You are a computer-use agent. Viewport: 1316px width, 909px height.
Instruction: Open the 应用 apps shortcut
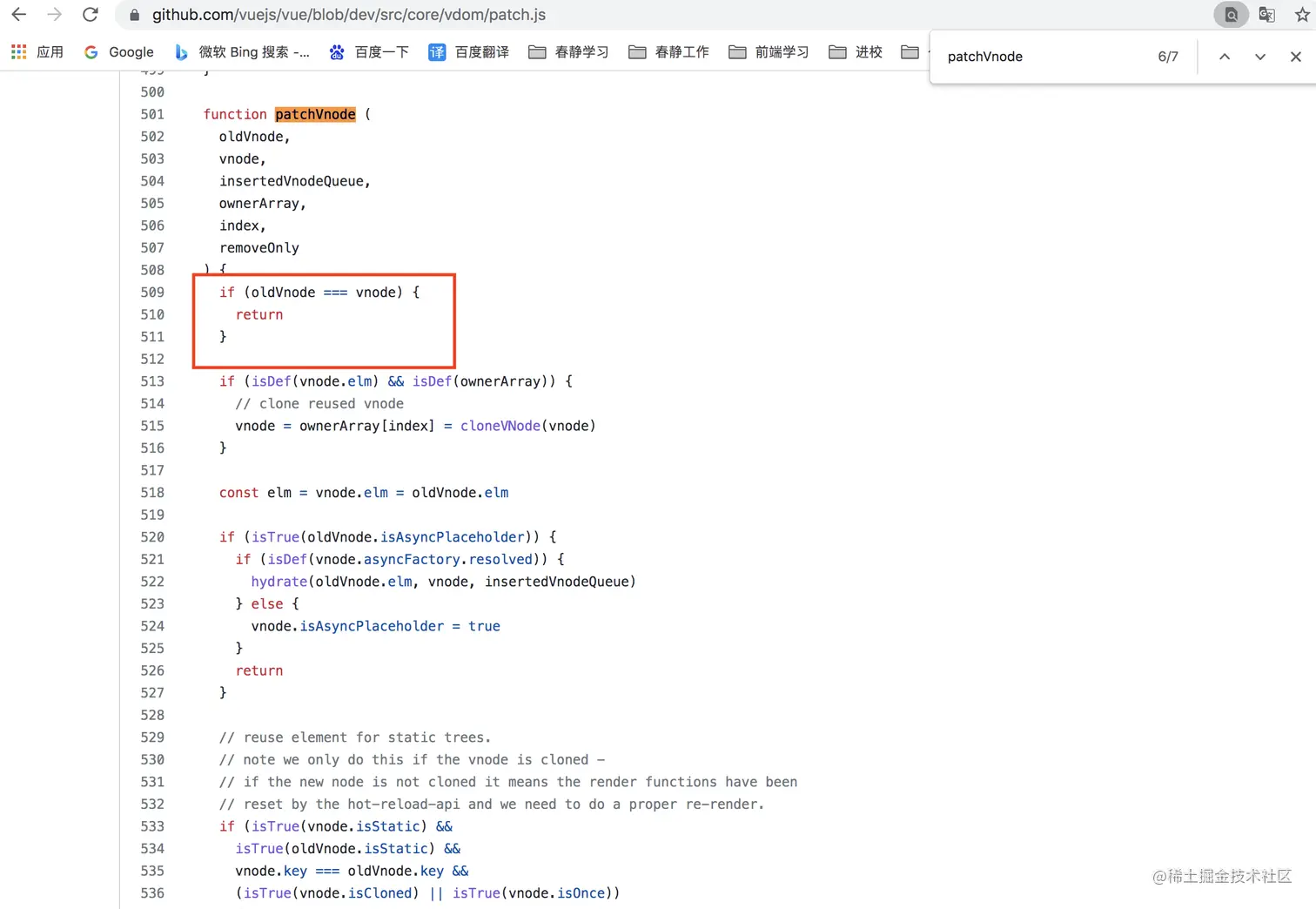coord(37,52)
